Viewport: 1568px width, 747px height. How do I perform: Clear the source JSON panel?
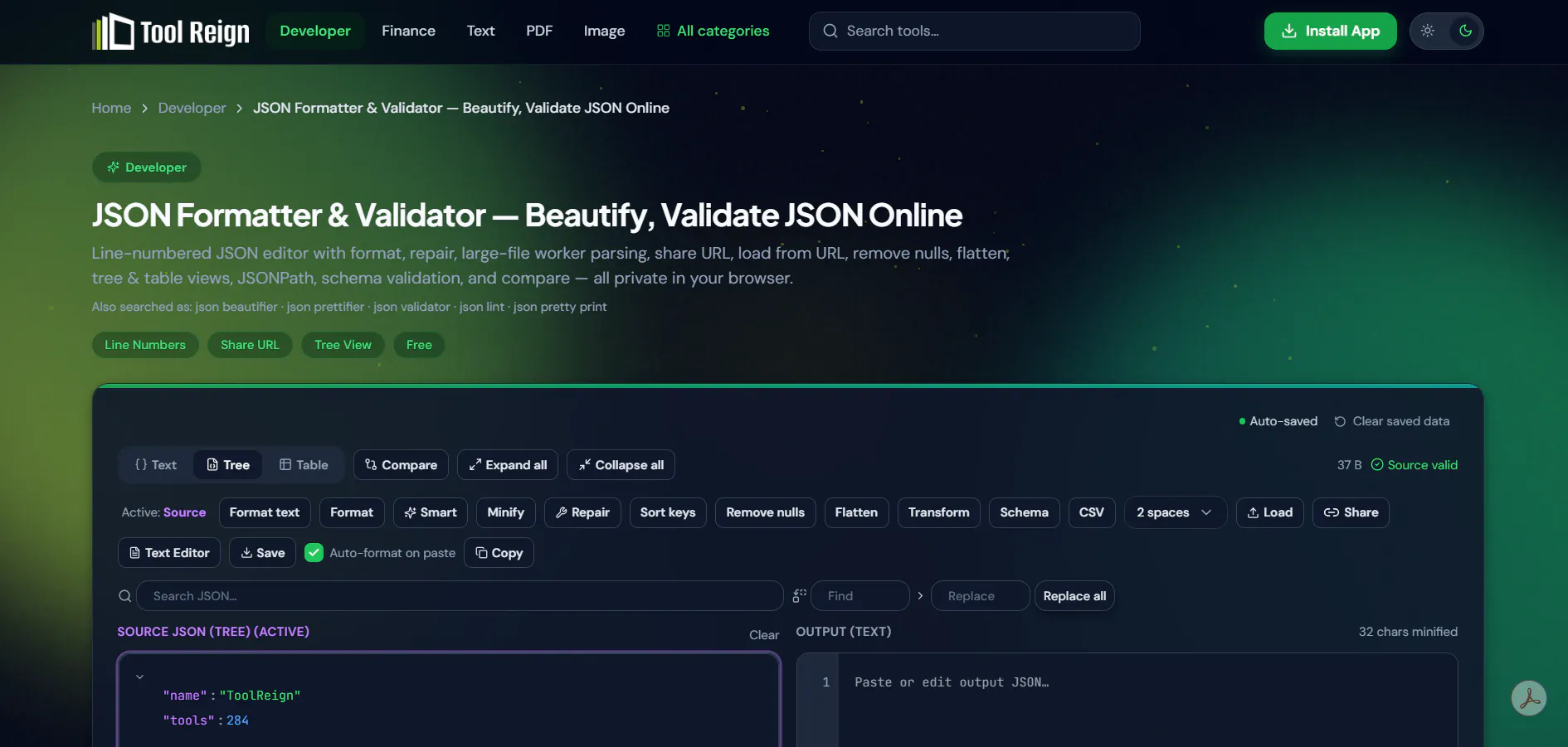(x=764, y=635)
